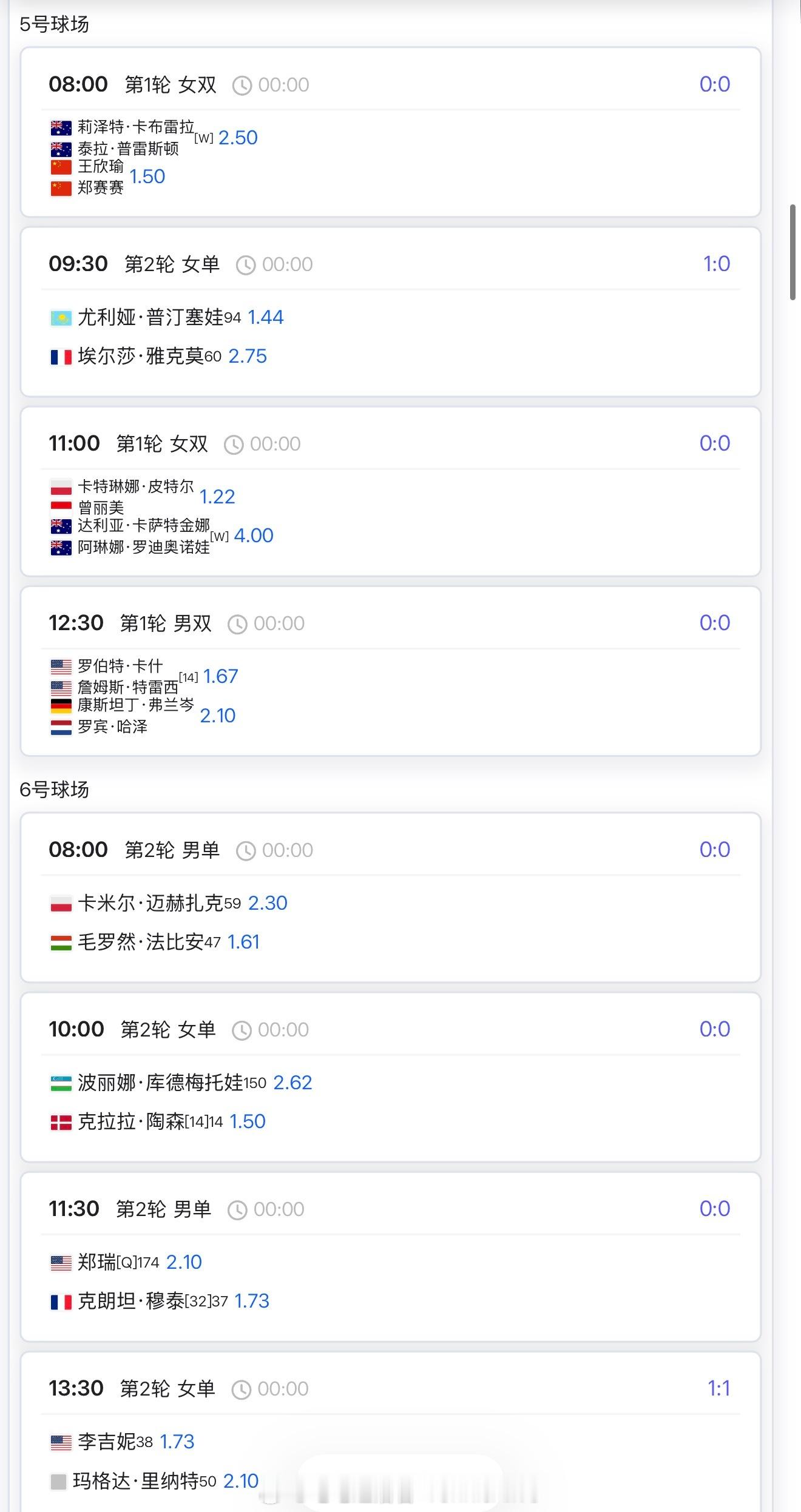Select odds 1.44 for 尤利娅·普汀塞娃

click(266, 317)
